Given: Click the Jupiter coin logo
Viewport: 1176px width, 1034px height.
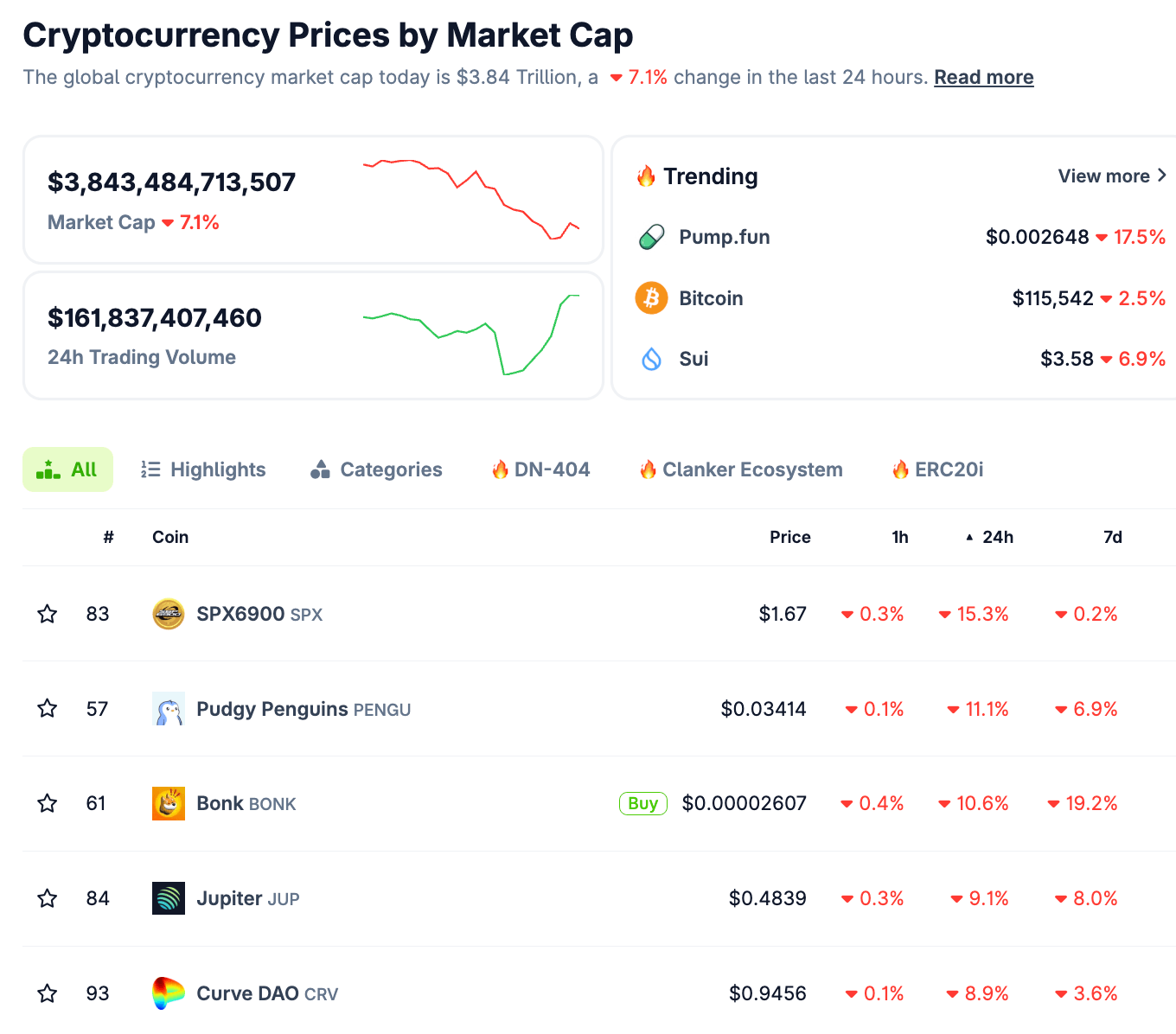Looking at the screenshot, I should (168, 898).
